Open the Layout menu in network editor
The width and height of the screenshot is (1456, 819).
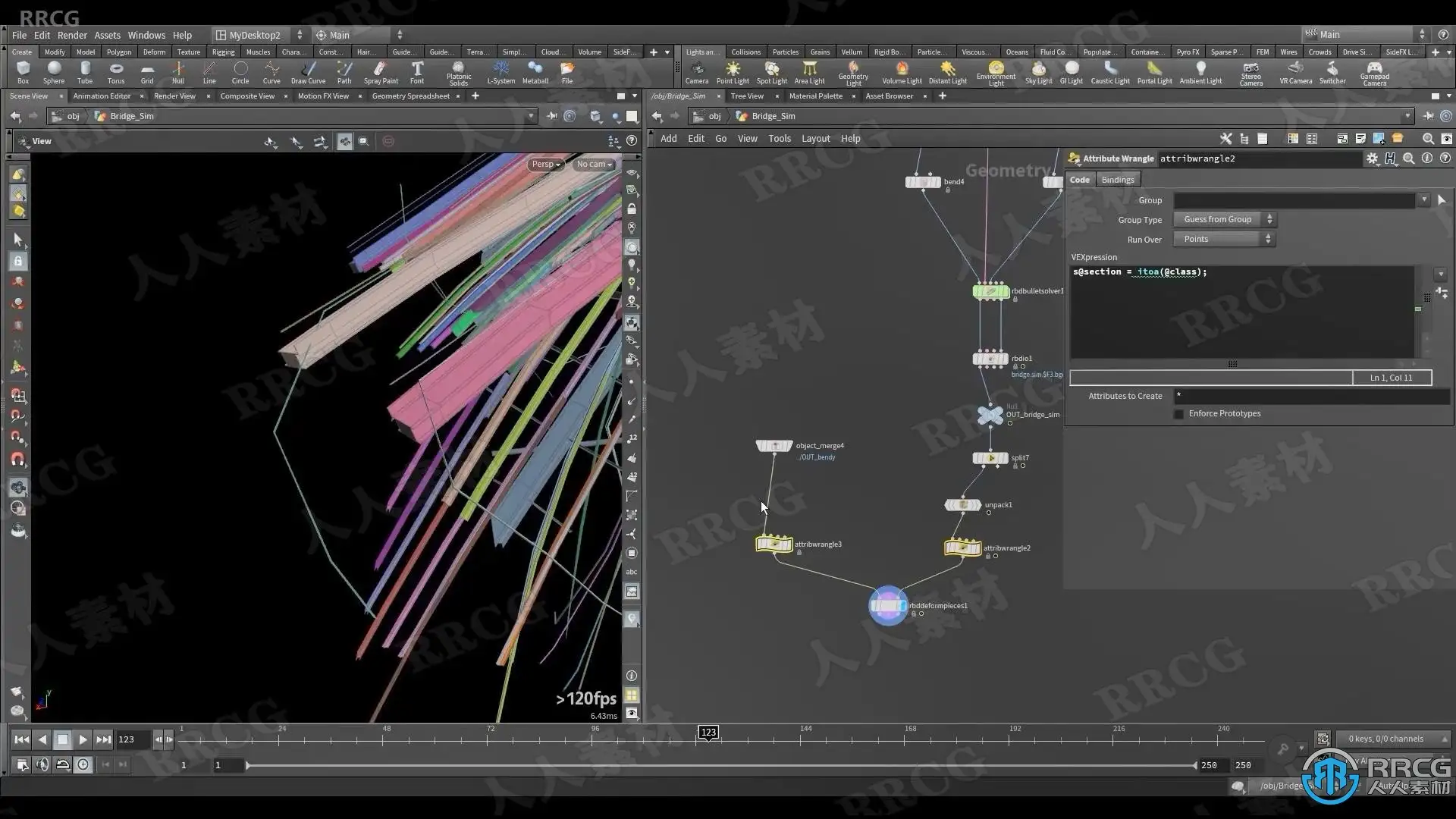click(815, 139)
